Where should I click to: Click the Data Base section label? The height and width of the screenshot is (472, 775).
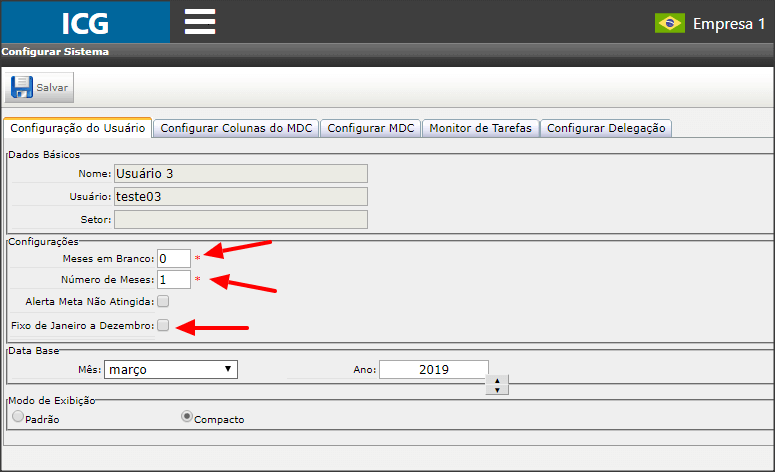34,350
